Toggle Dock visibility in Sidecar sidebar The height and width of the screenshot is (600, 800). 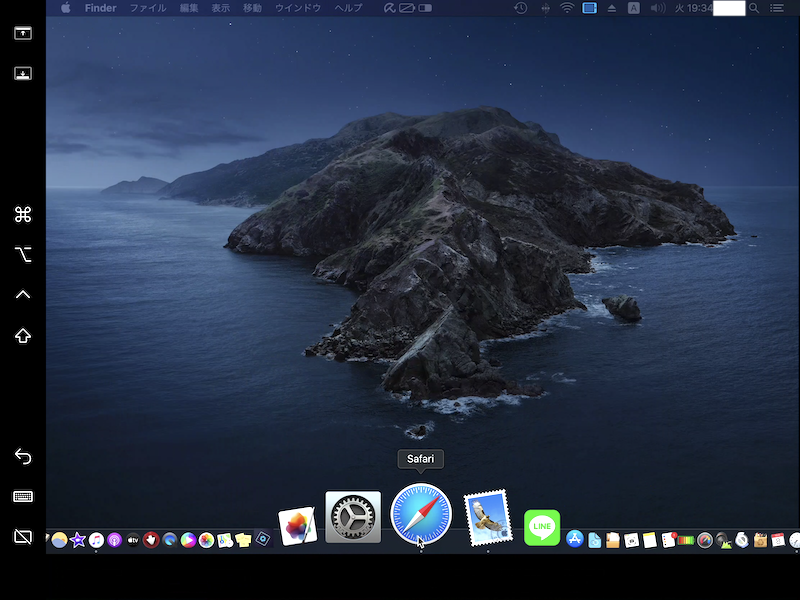coord(22,73)
